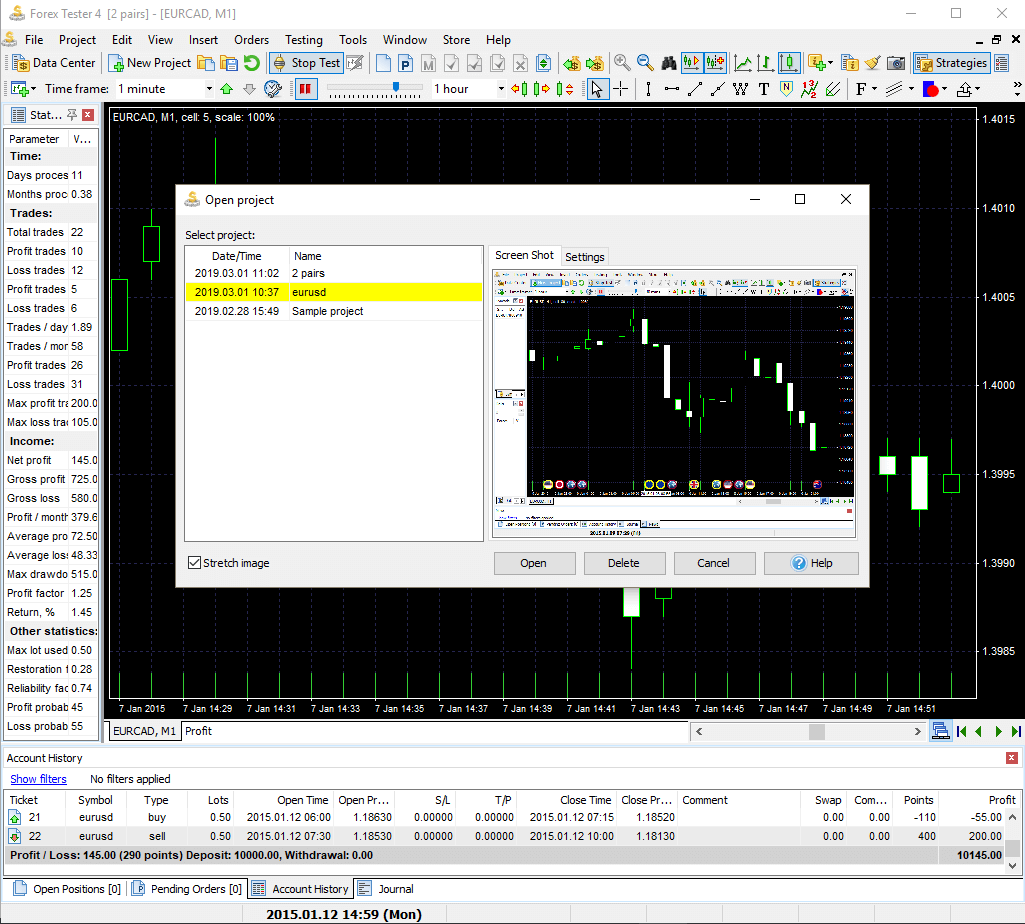Switch chart to line graph icon
This screenshot has width=1025, height=924.
click(743, 63)
